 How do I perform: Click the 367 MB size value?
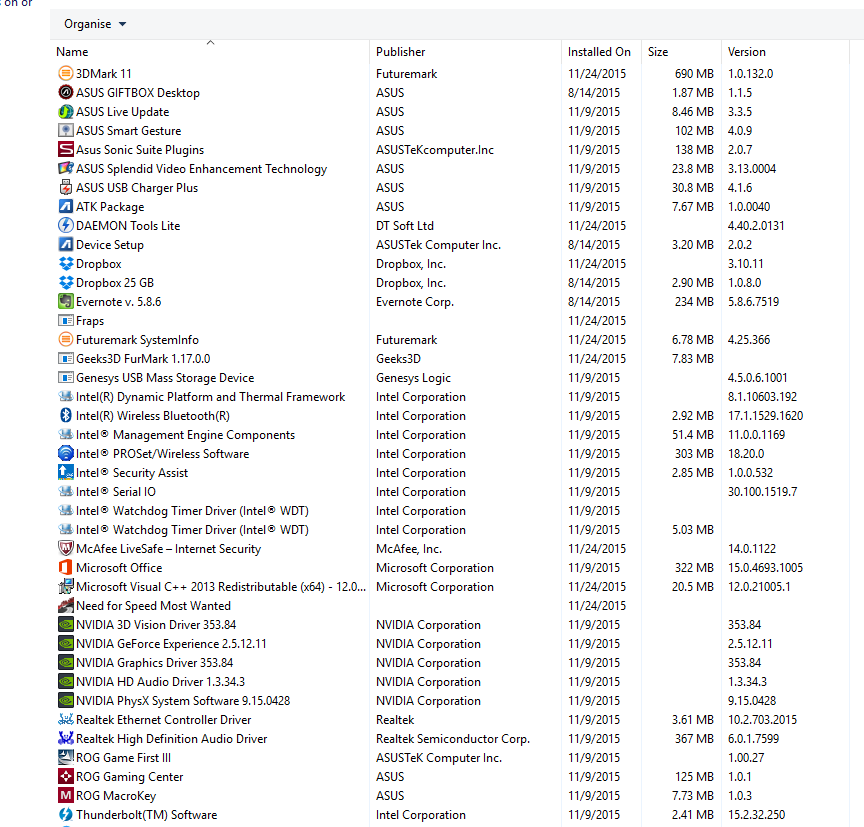pyautogui.click(x=694, y=739)
